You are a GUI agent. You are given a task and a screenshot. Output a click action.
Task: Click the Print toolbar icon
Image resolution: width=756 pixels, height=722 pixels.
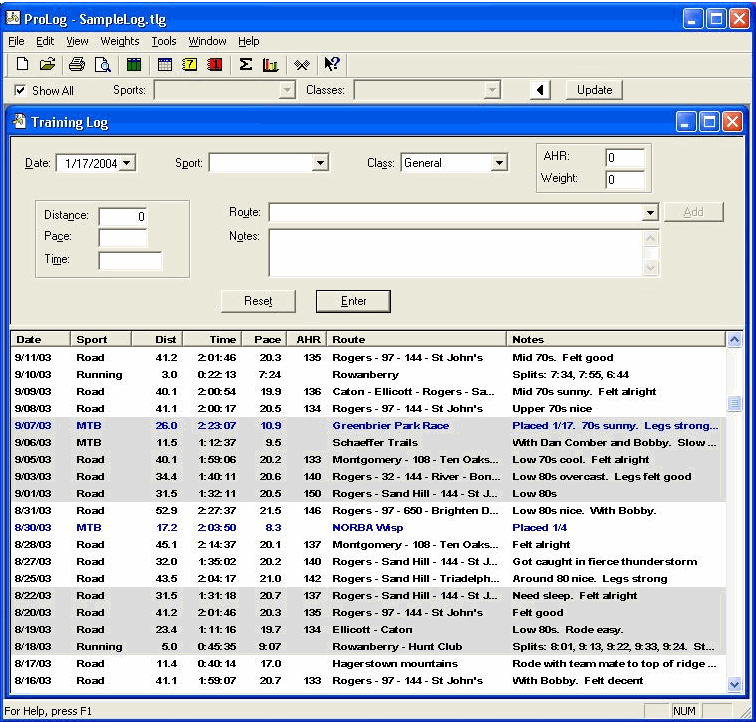pos(77,64)
